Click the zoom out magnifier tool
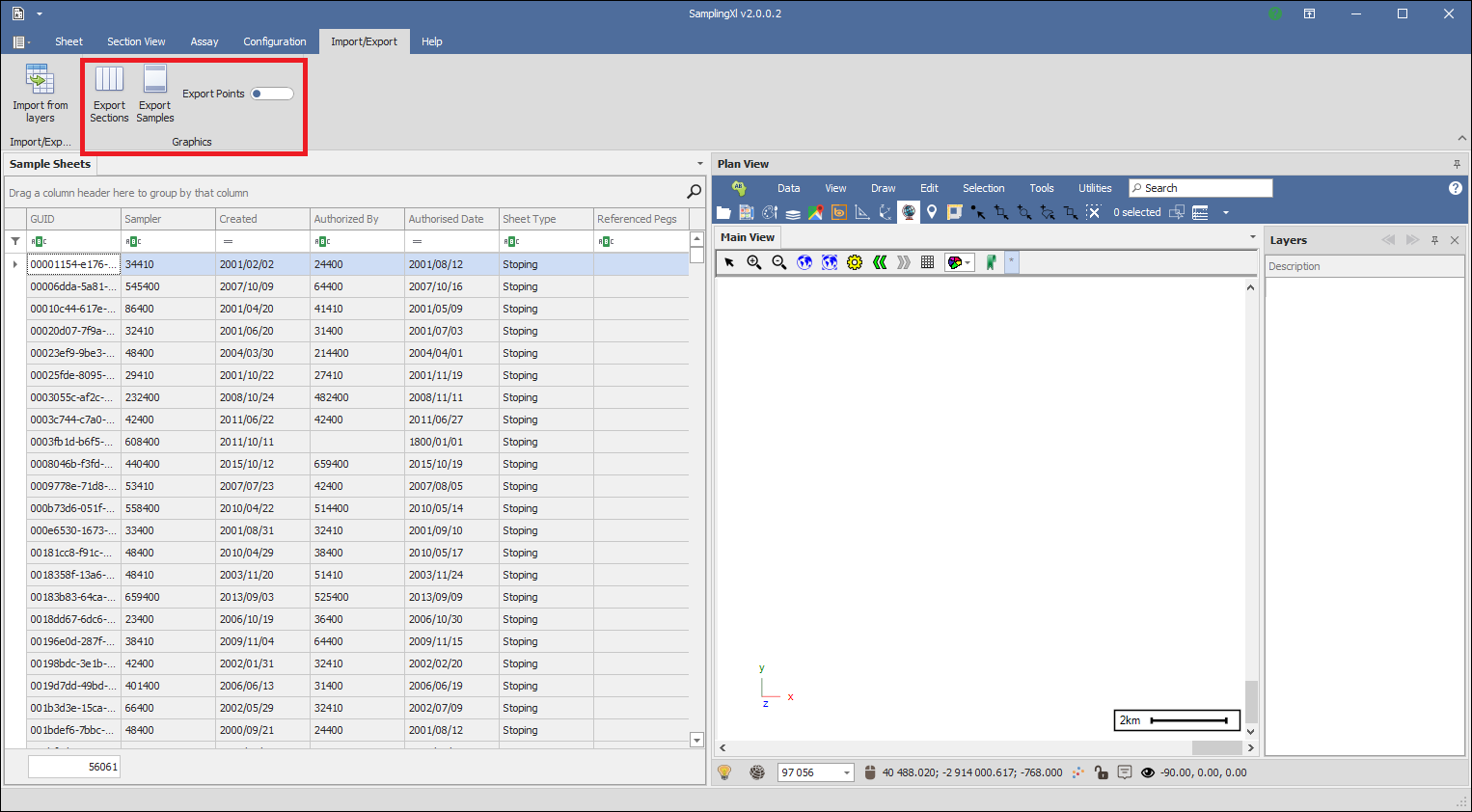 [779, 262]
